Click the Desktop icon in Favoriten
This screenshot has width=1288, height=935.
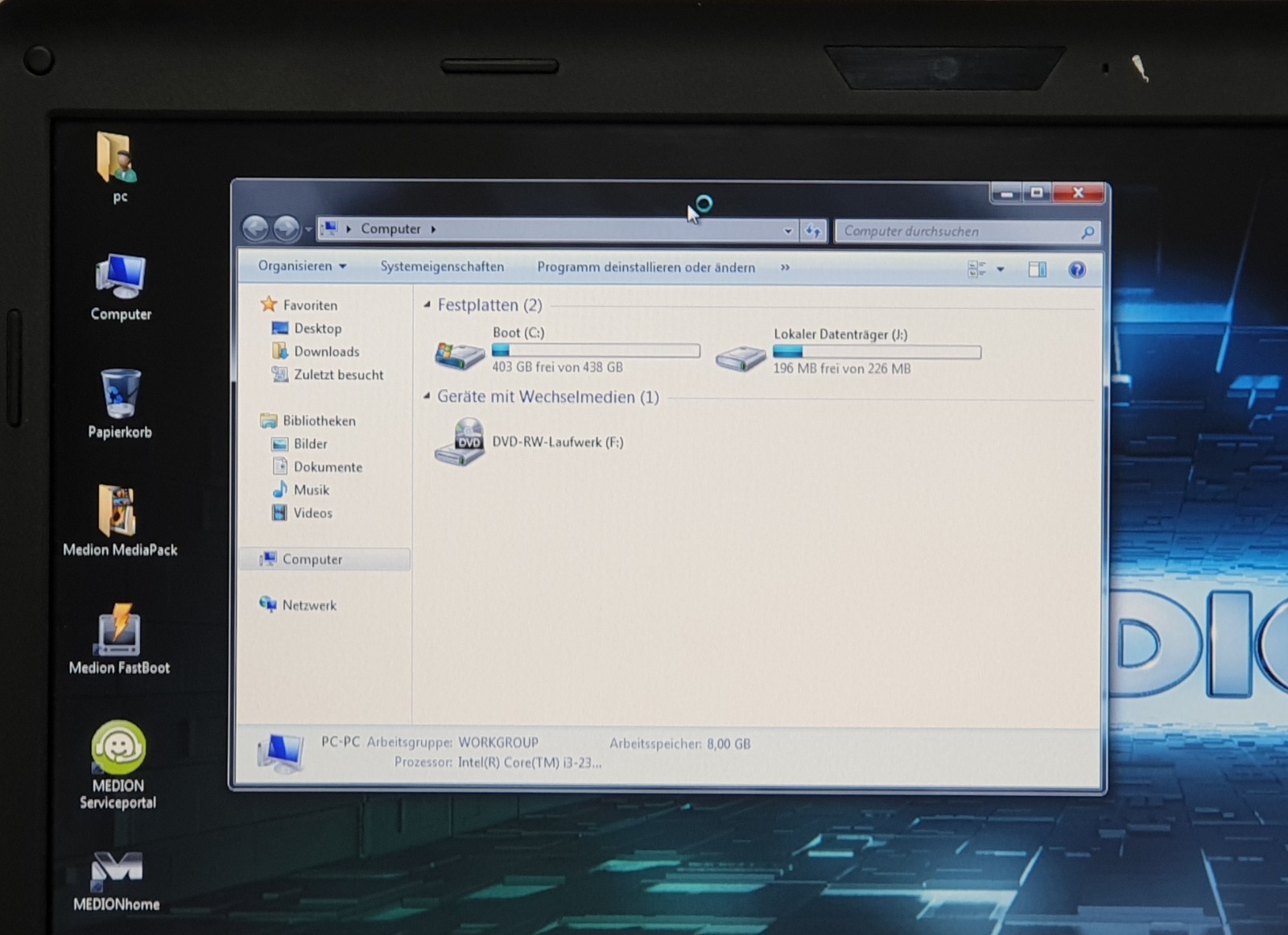[279, 328]
